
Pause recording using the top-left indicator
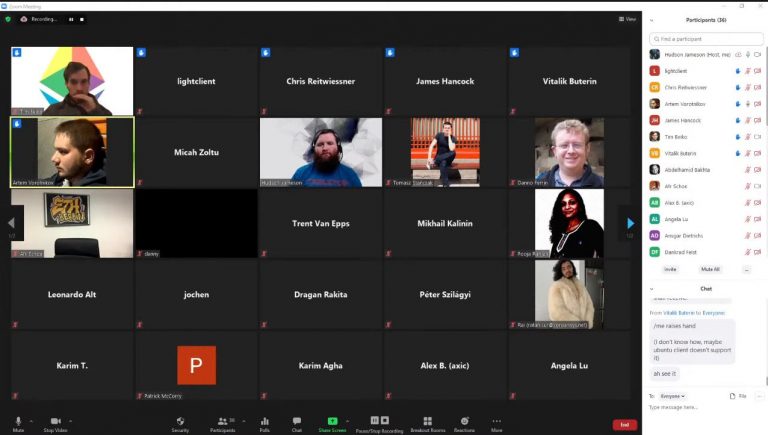click(71, 19)
